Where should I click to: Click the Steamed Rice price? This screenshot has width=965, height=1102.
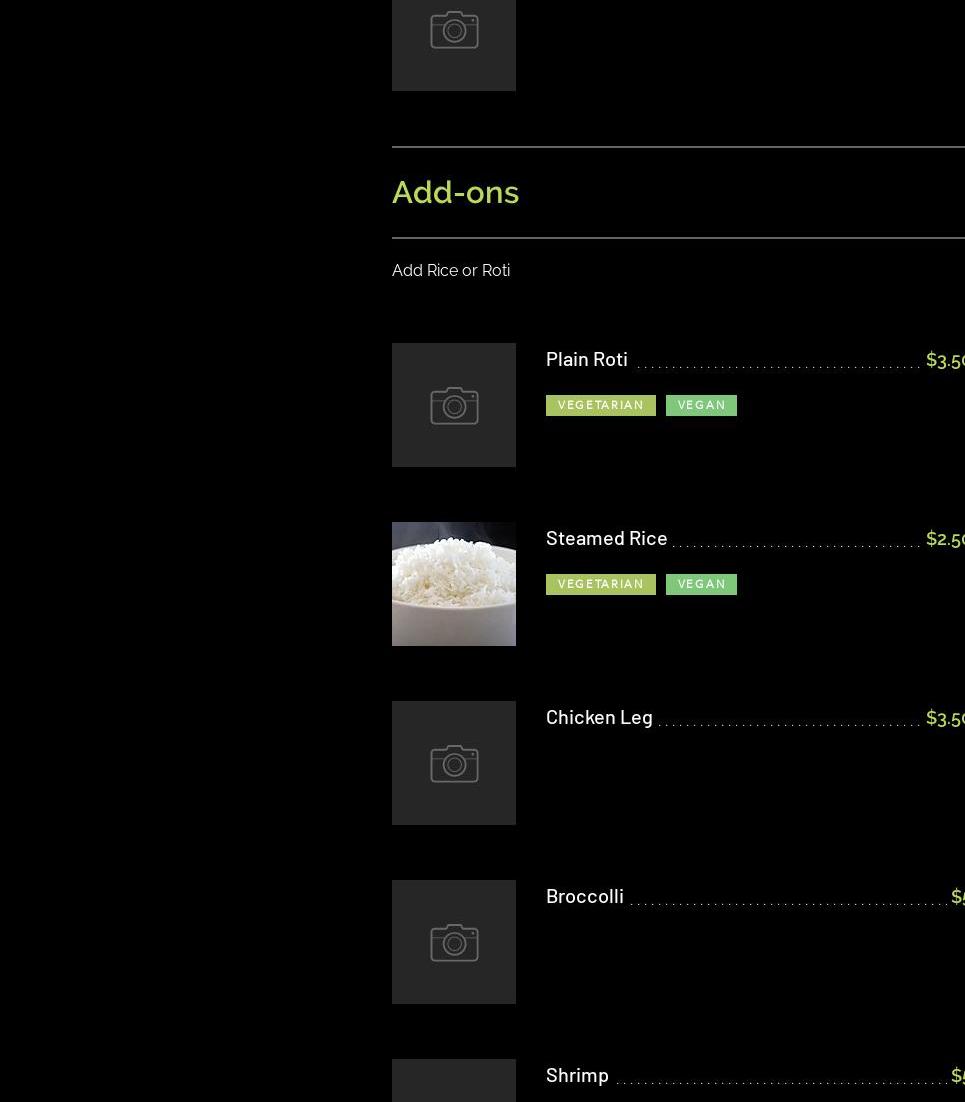tap(945, 539)
